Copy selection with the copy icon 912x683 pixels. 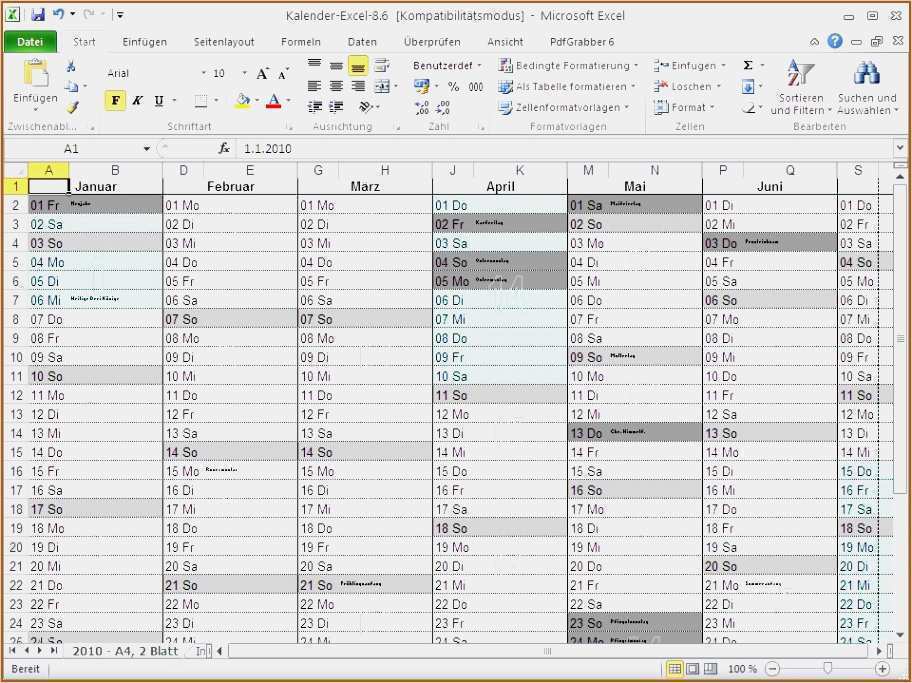tap(71, 87)
